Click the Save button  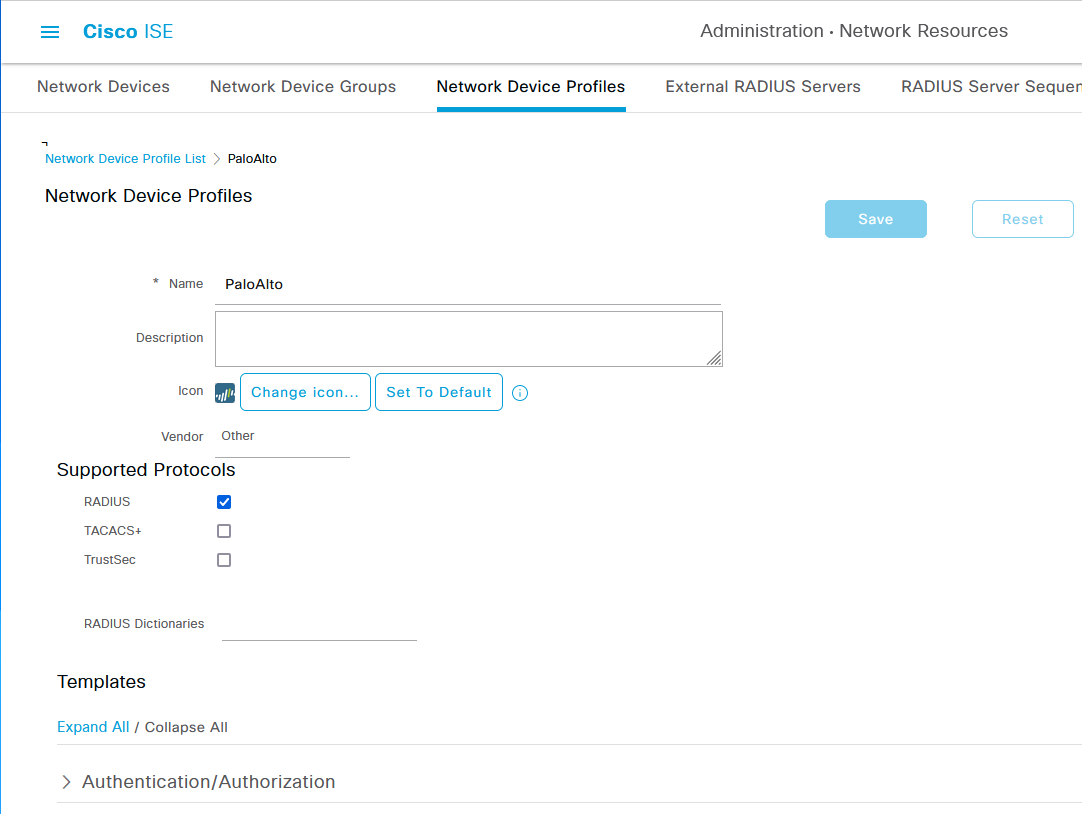(876, 219)
